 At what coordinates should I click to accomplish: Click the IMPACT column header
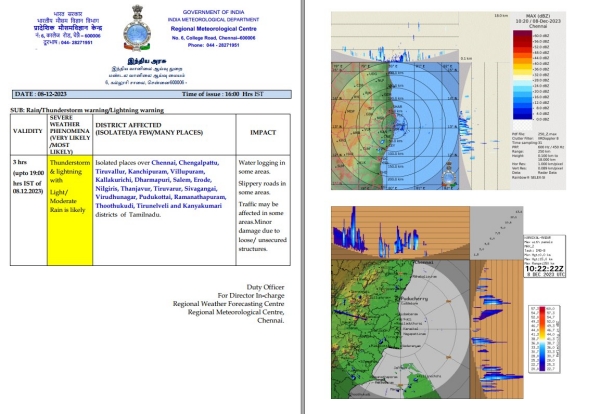263,132
